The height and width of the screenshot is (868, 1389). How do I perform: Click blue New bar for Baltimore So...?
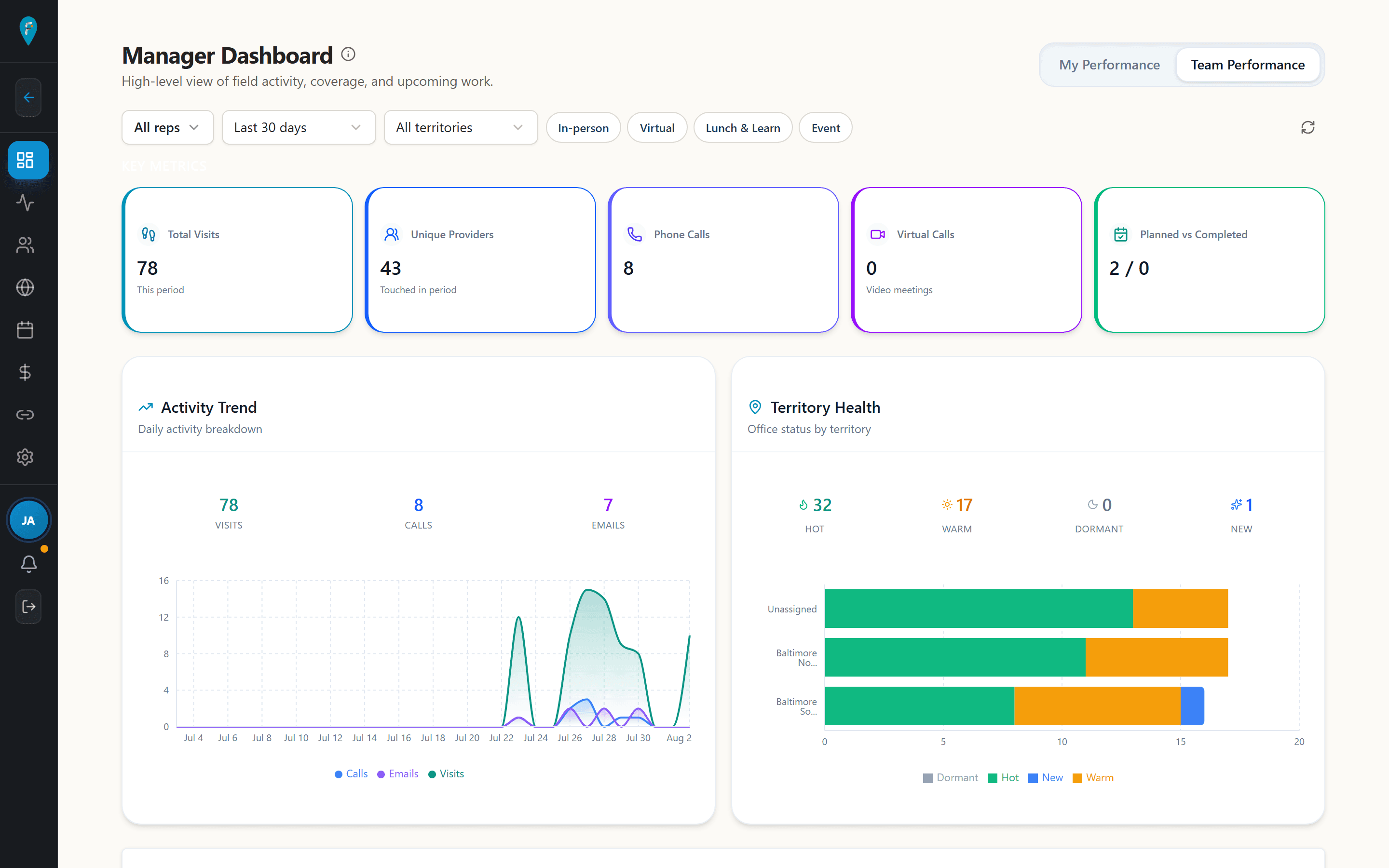tap(1192, 706)
